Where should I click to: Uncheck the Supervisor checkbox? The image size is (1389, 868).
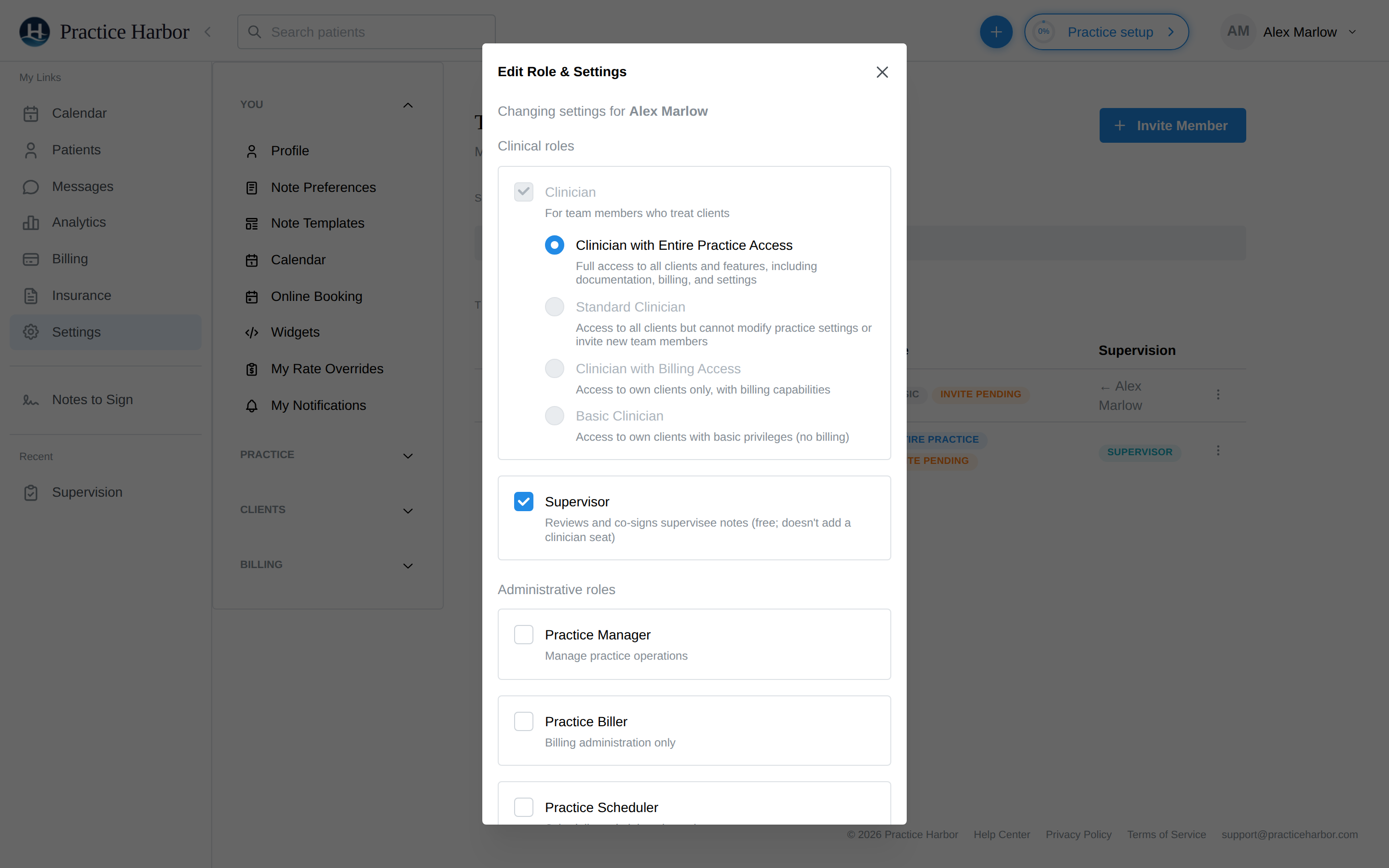pyautogui.click(x=523, y=502)
